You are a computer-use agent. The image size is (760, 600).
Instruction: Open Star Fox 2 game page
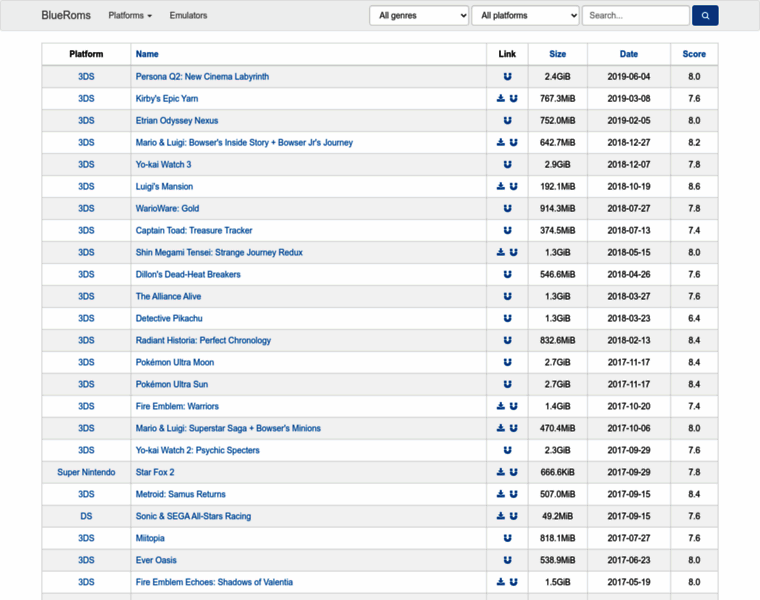(155, 472)
